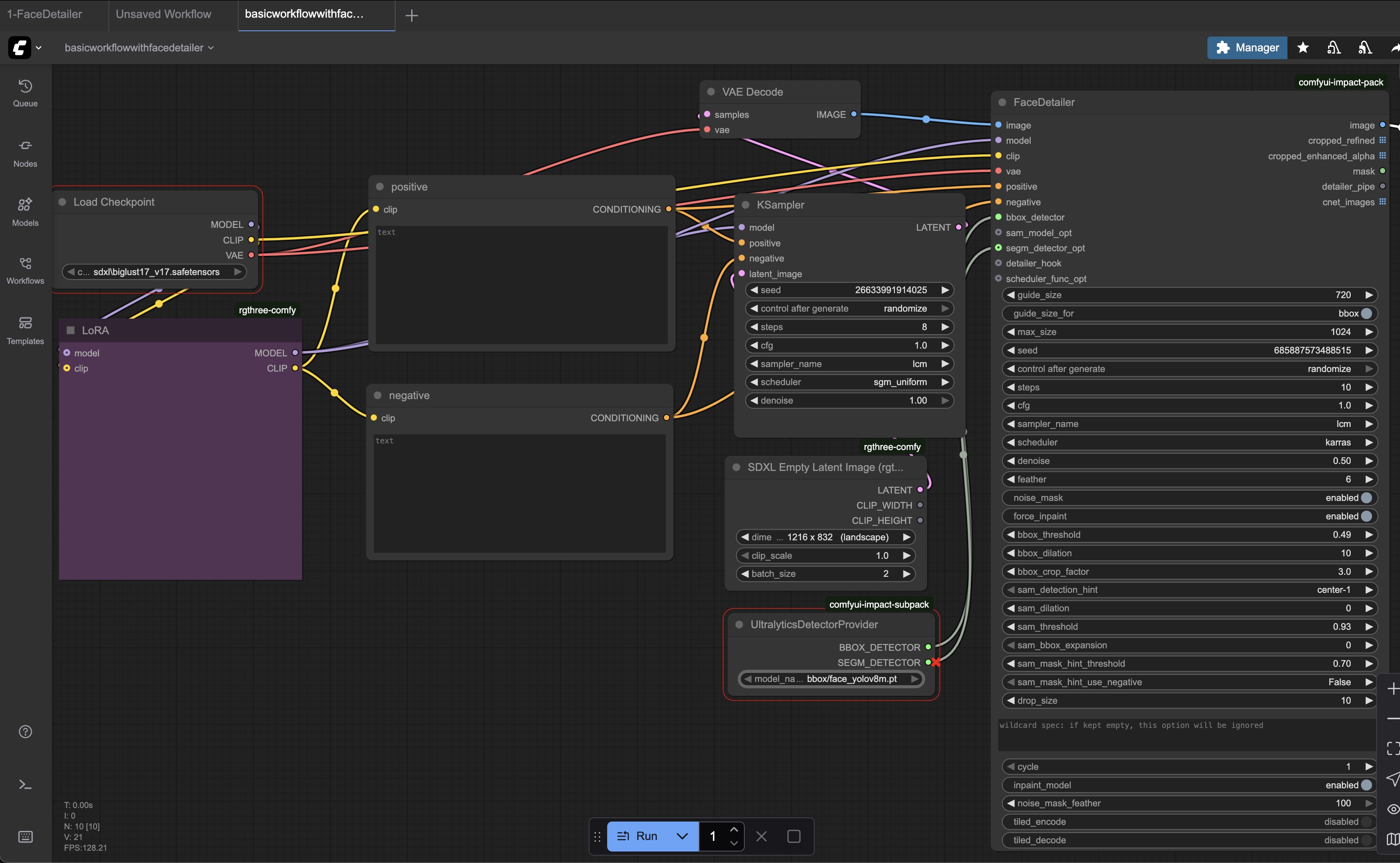
Task: Toggle force_inpaint switch in FaceDetailer
Action: [1366, 516]
